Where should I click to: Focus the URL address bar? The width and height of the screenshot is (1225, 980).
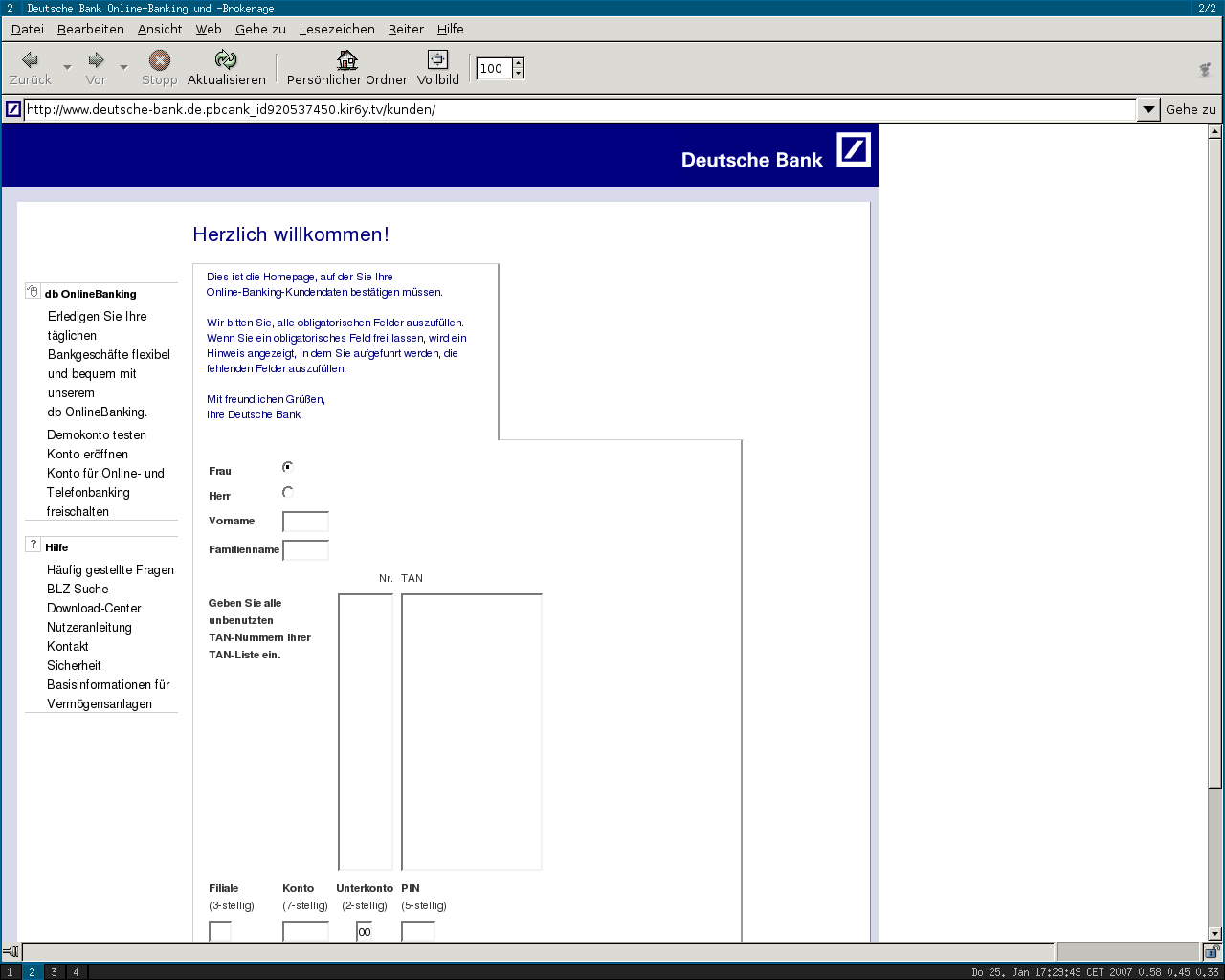(x=579, y=109)
